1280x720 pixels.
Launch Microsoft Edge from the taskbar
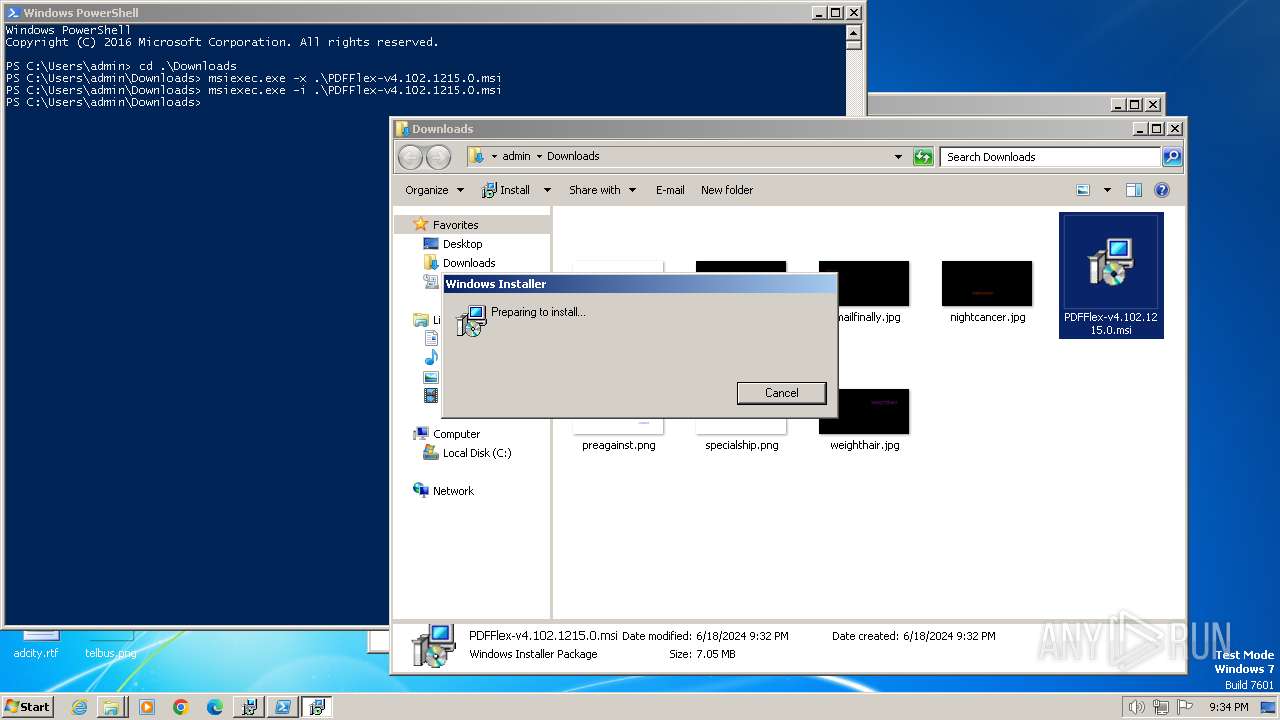click(x=214, y=707)
